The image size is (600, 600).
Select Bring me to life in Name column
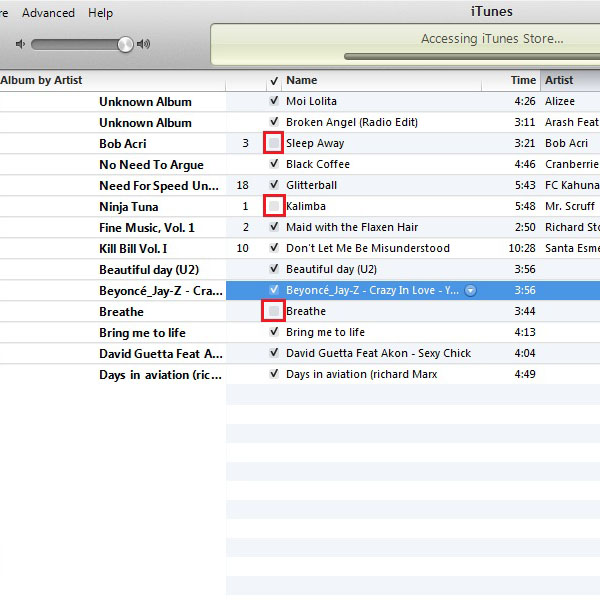[325, 332]
